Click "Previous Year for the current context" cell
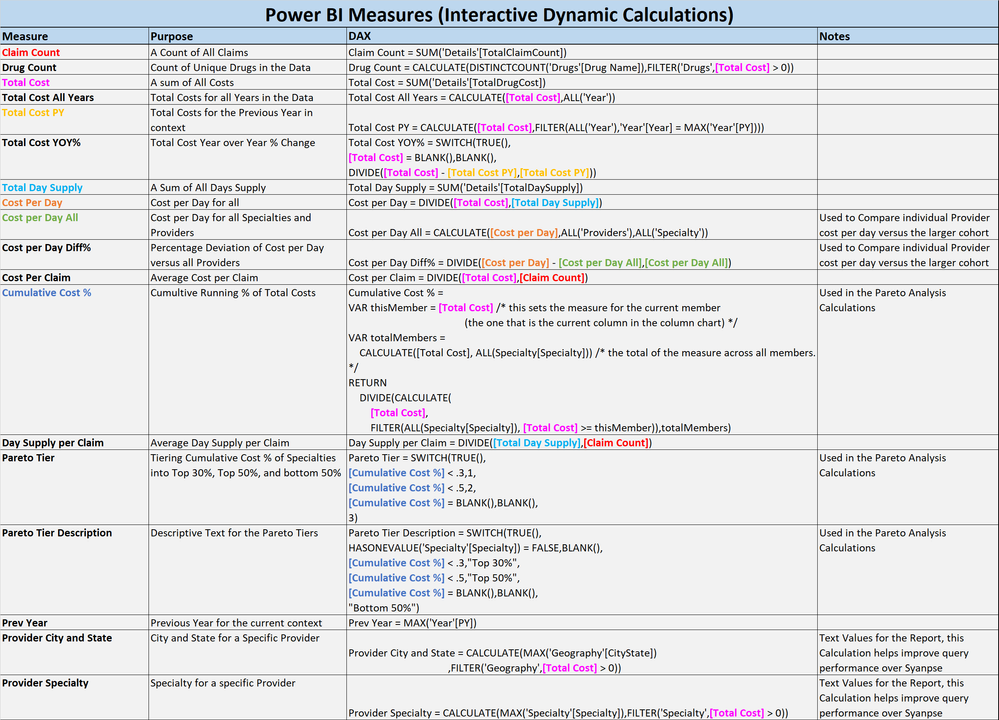This screenshot has height=720, width=999. point(248,623)
